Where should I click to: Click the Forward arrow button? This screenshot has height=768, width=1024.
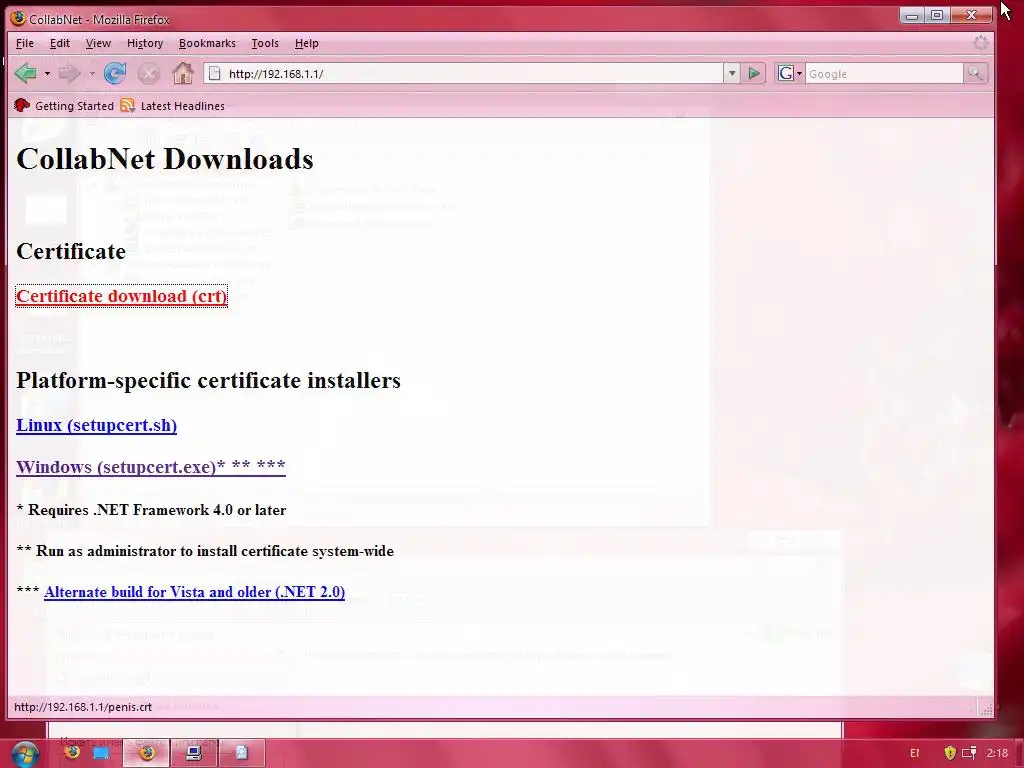(x=69, y=73)
